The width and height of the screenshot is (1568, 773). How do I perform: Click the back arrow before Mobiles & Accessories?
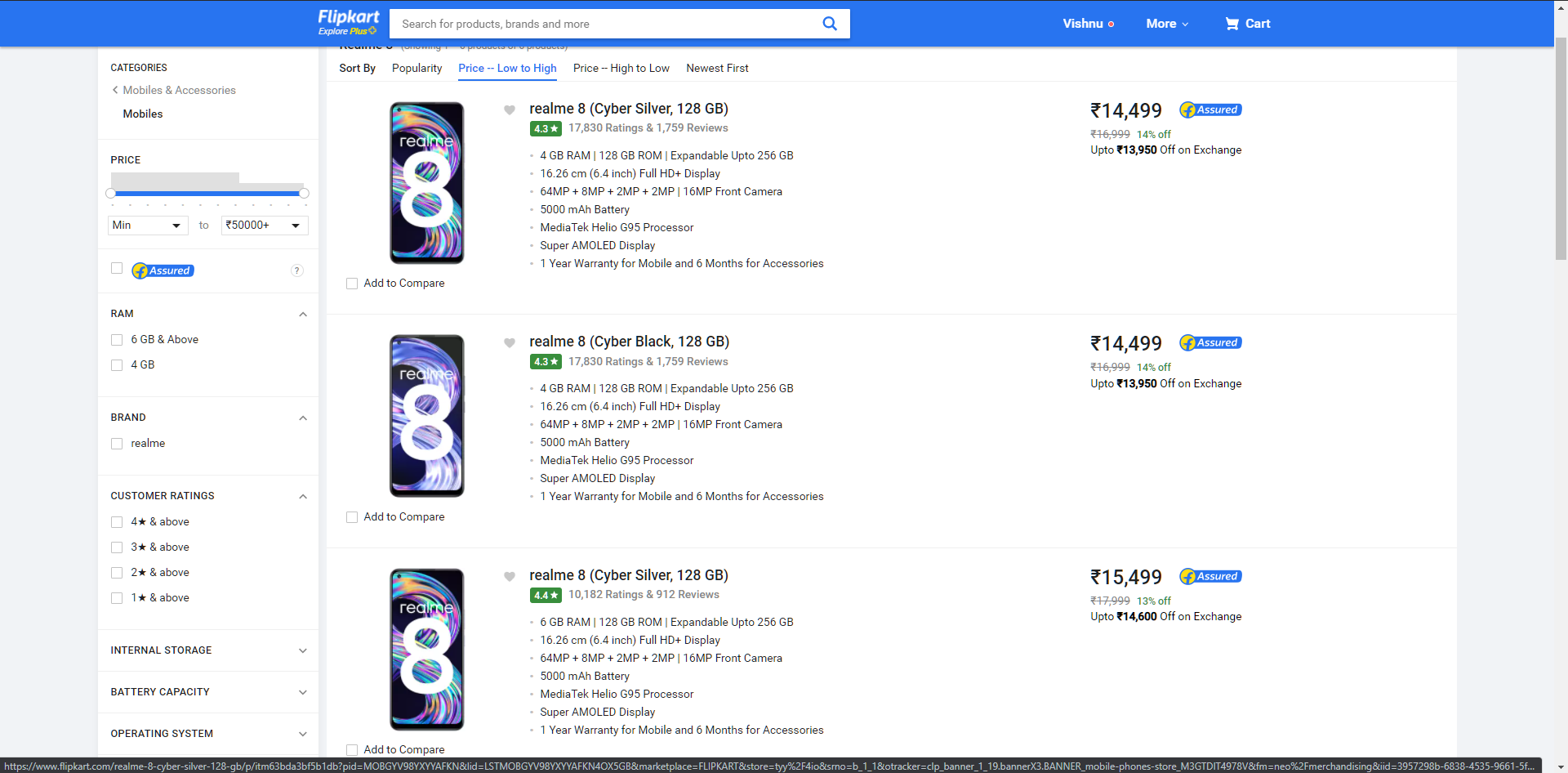coord(115,90)
